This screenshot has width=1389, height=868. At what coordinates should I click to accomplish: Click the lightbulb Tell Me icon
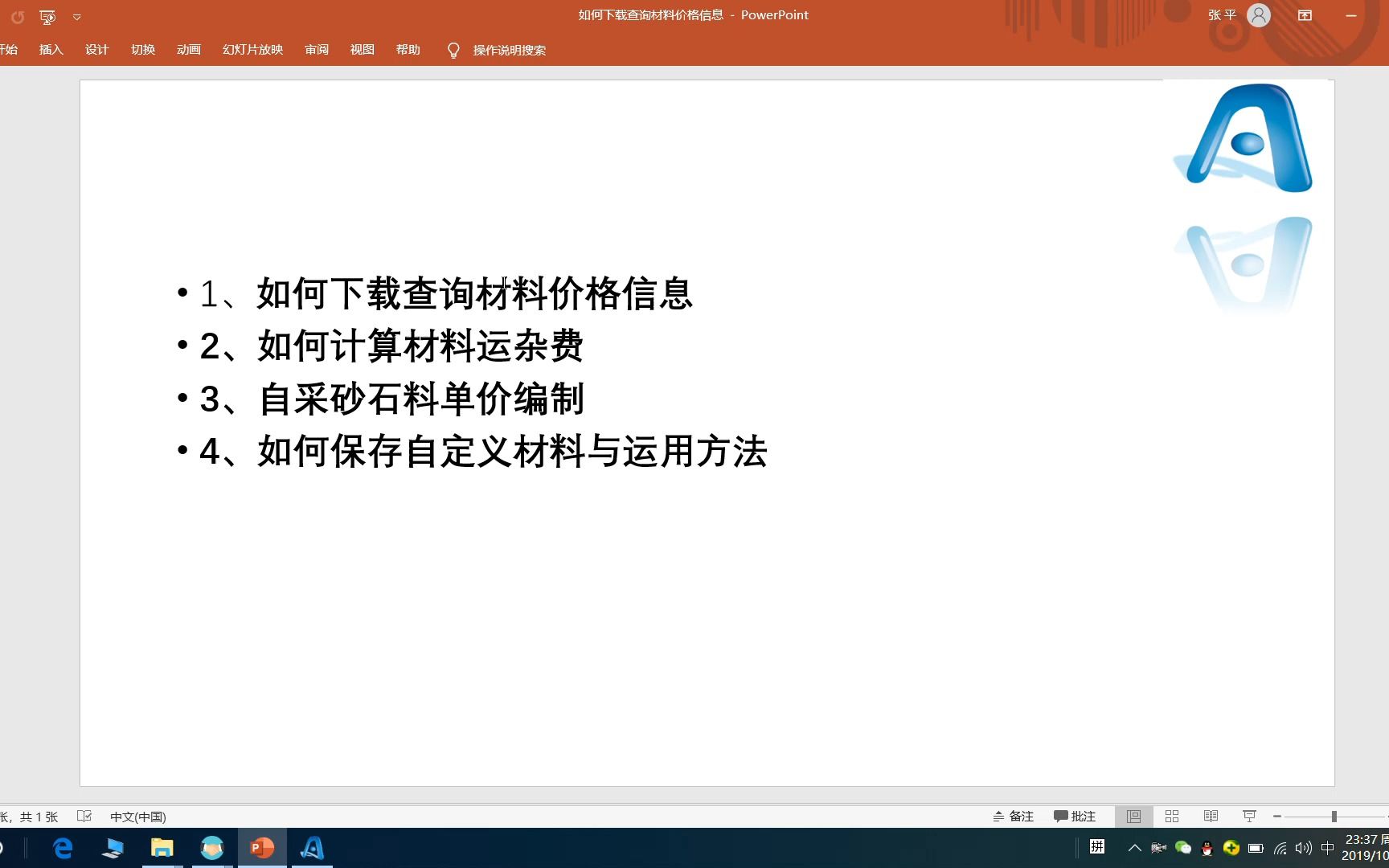point(453,51)
